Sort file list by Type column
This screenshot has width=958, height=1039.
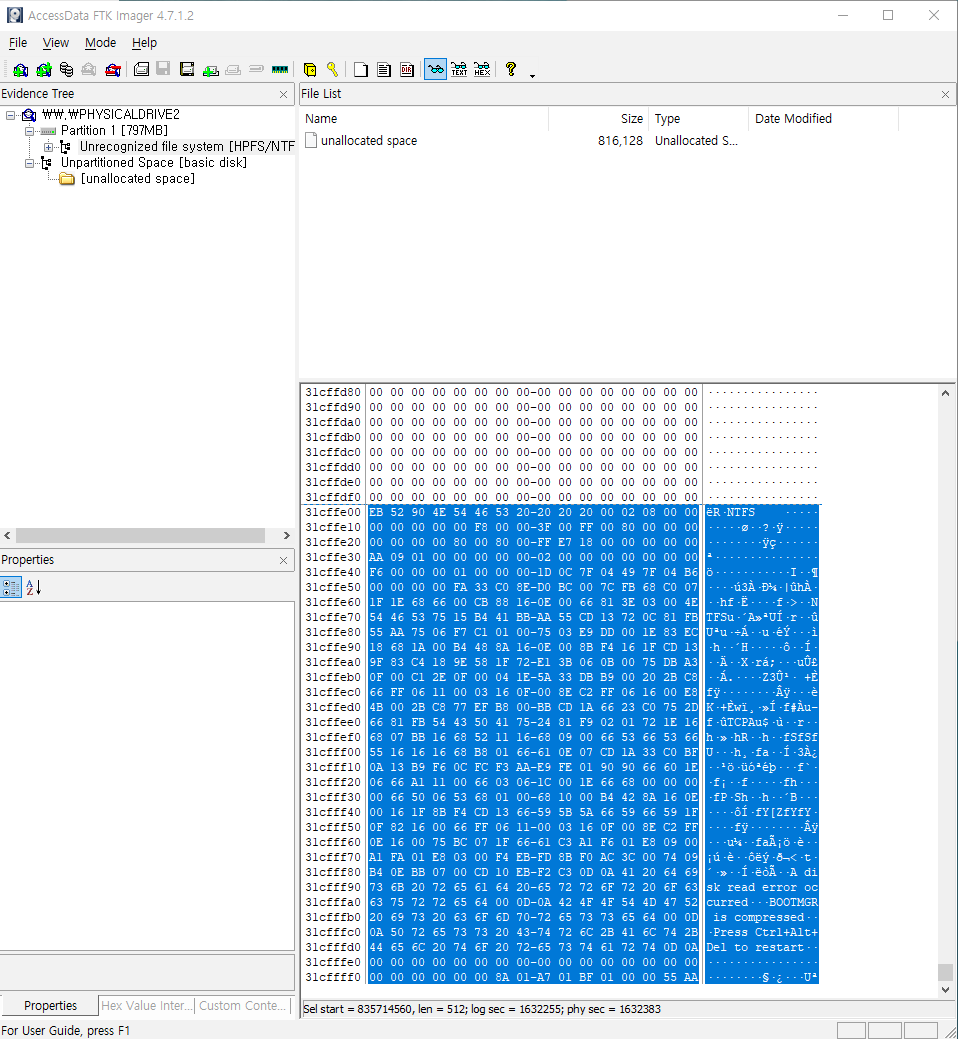pyautogui.click(x=698, y=119)
